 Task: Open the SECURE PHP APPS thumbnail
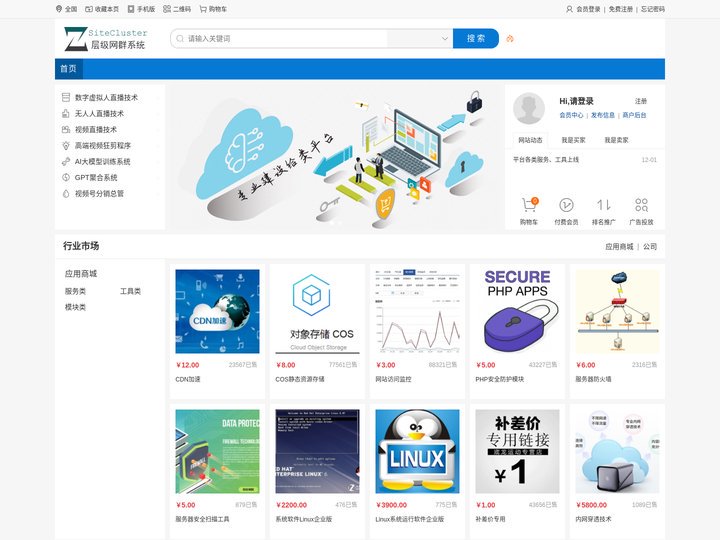[x=518, y=311]
